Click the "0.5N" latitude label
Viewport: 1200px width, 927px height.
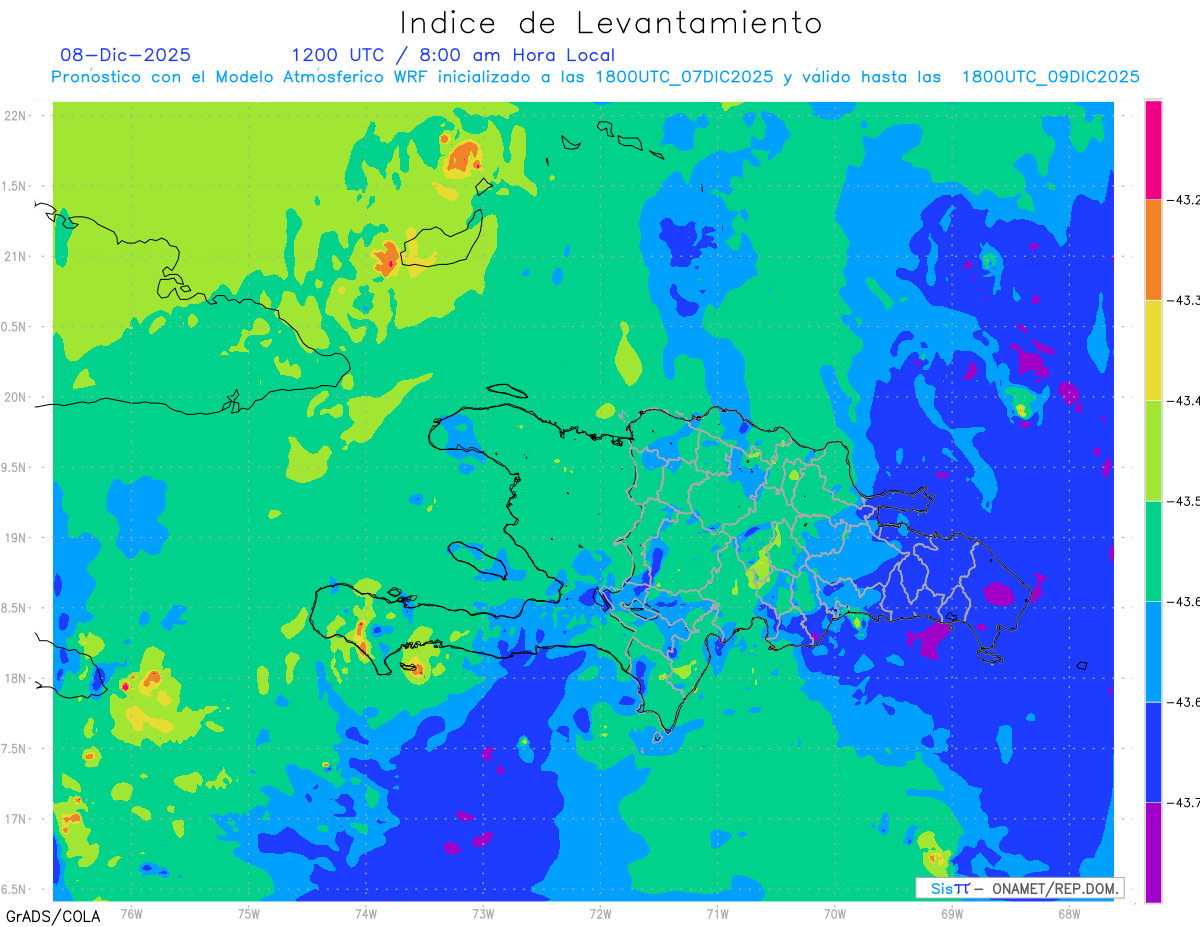[15, 327]
